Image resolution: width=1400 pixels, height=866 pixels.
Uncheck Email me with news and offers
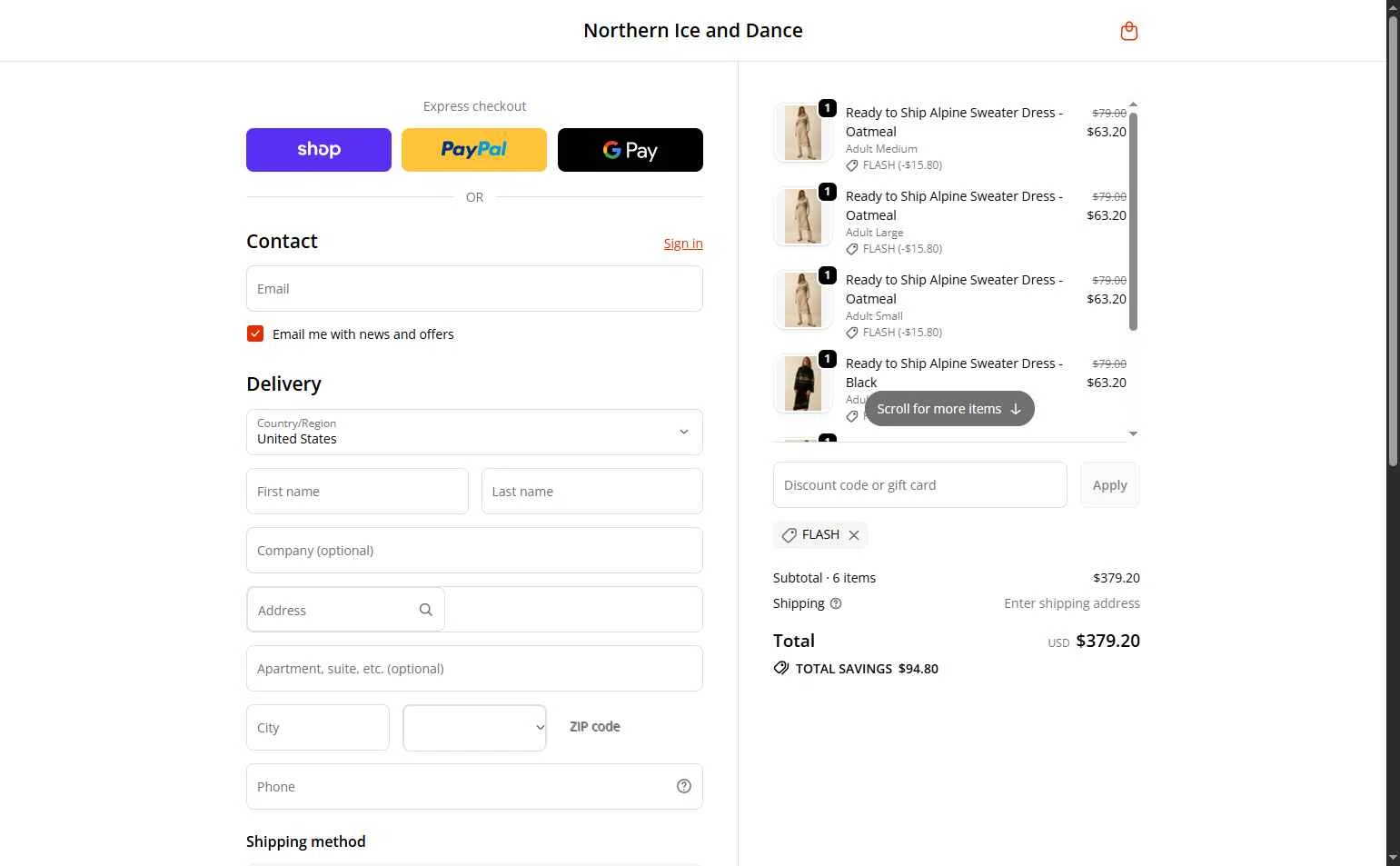tap(255, 334)
